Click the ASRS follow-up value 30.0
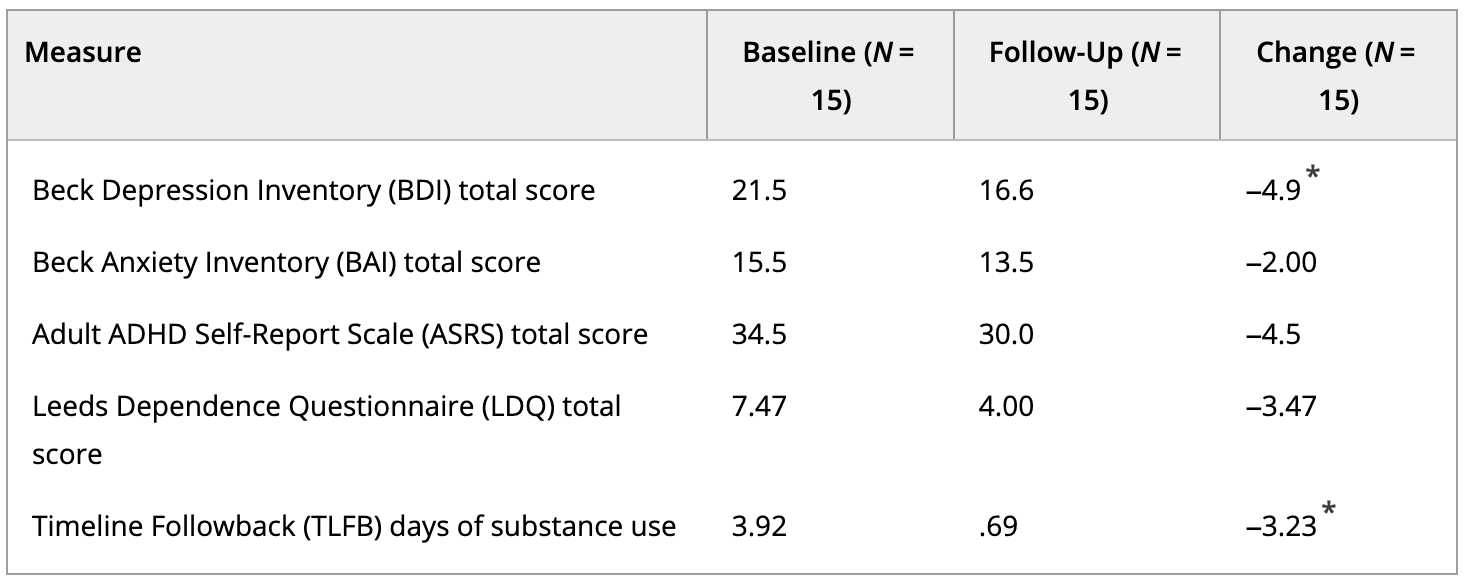The height and width of the screenshot is (580, 1466). [1007, 334]
